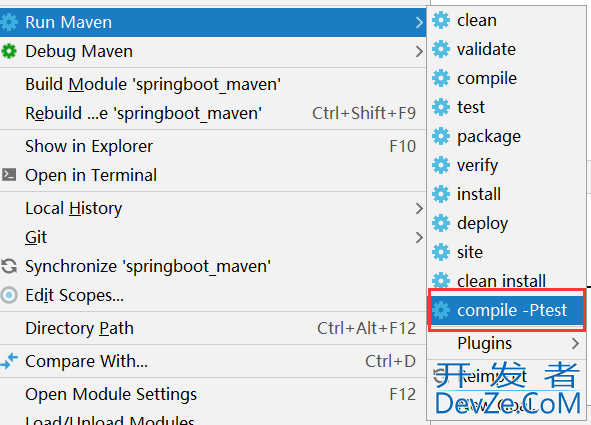
Task: Click the gear icon beside clean goal
Action: (x=441, y=20)
